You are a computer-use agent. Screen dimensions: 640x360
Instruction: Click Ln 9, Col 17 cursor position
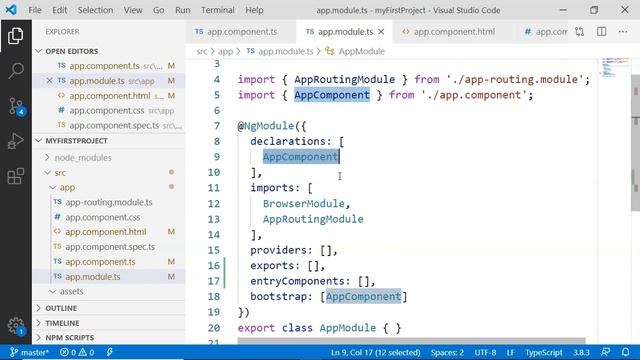(376, 352)
